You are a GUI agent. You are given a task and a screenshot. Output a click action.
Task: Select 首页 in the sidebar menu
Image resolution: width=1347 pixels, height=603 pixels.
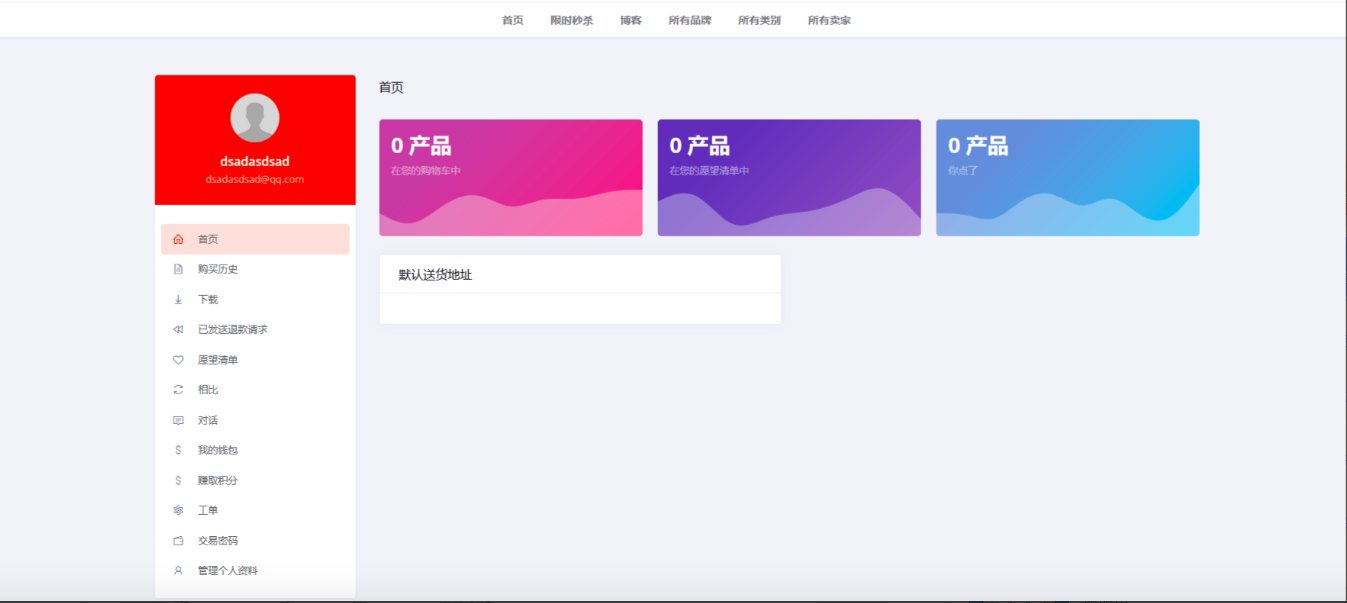255,239
